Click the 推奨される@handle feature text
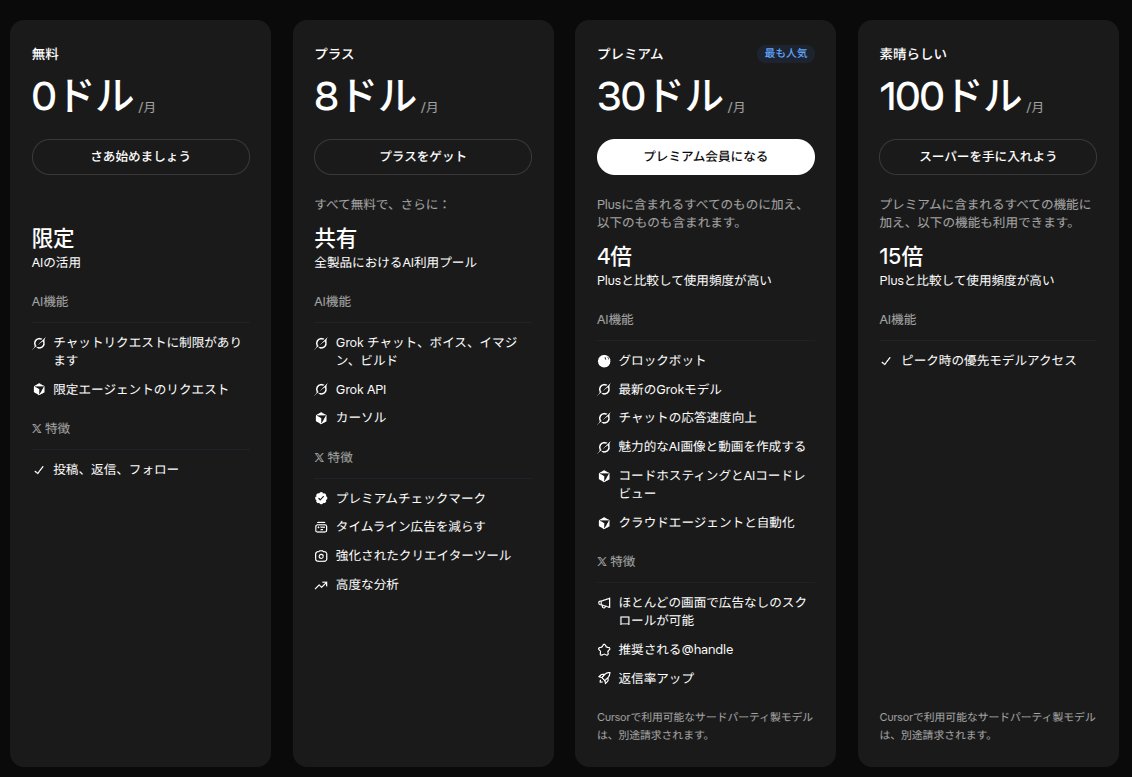Image resolution: width=1132 pixels, height=777 pixels. (676, 650)
